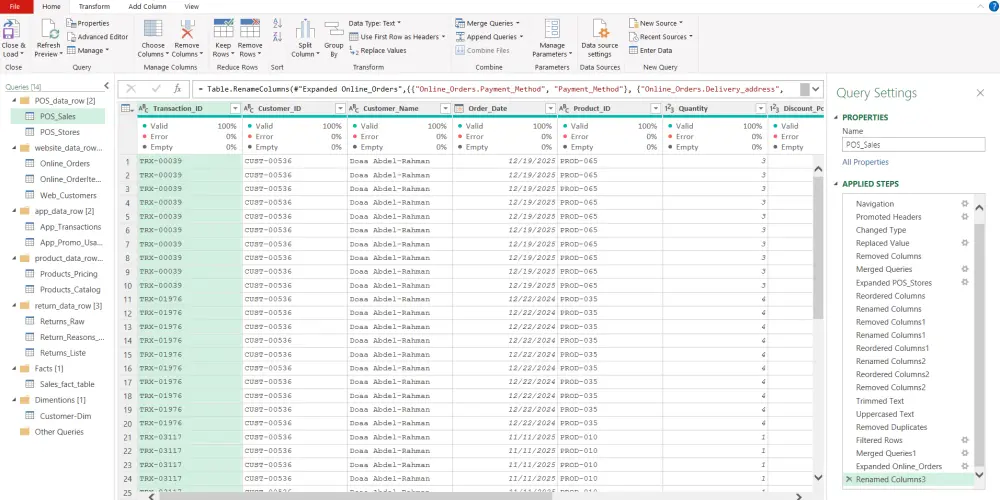Open query Properties in the ribbon
Viewport: 1000px width, 500px height.
(88, 23)
